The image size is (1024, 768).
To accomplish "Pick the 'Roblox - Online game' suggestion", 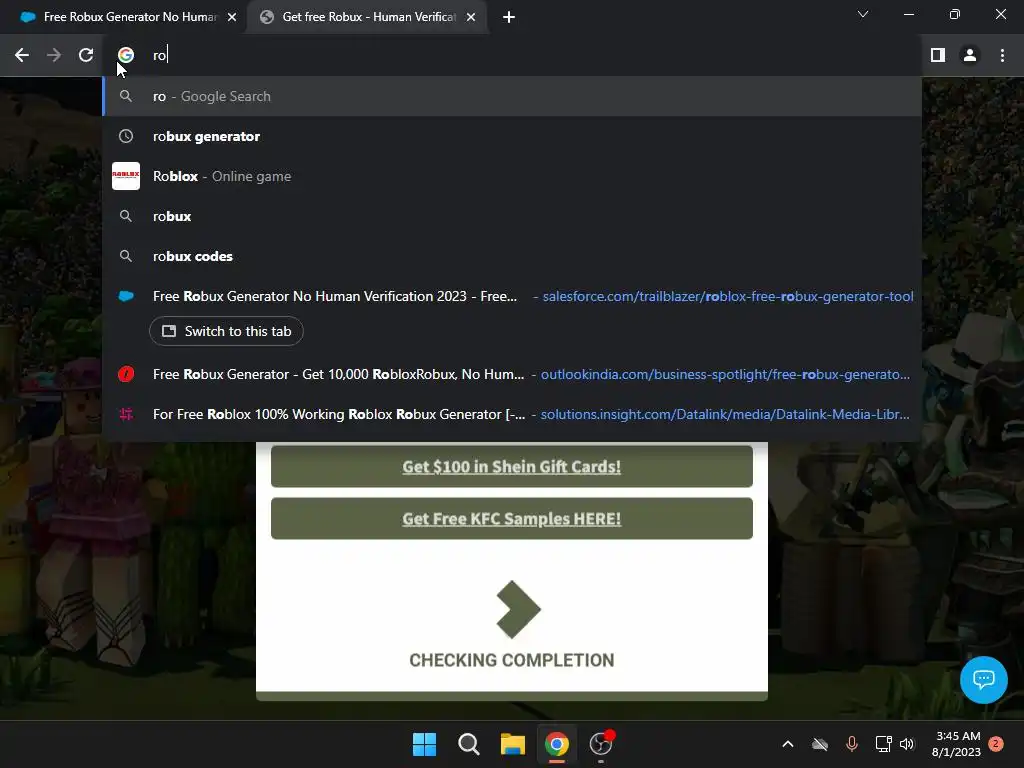I will tap(513, 176).
